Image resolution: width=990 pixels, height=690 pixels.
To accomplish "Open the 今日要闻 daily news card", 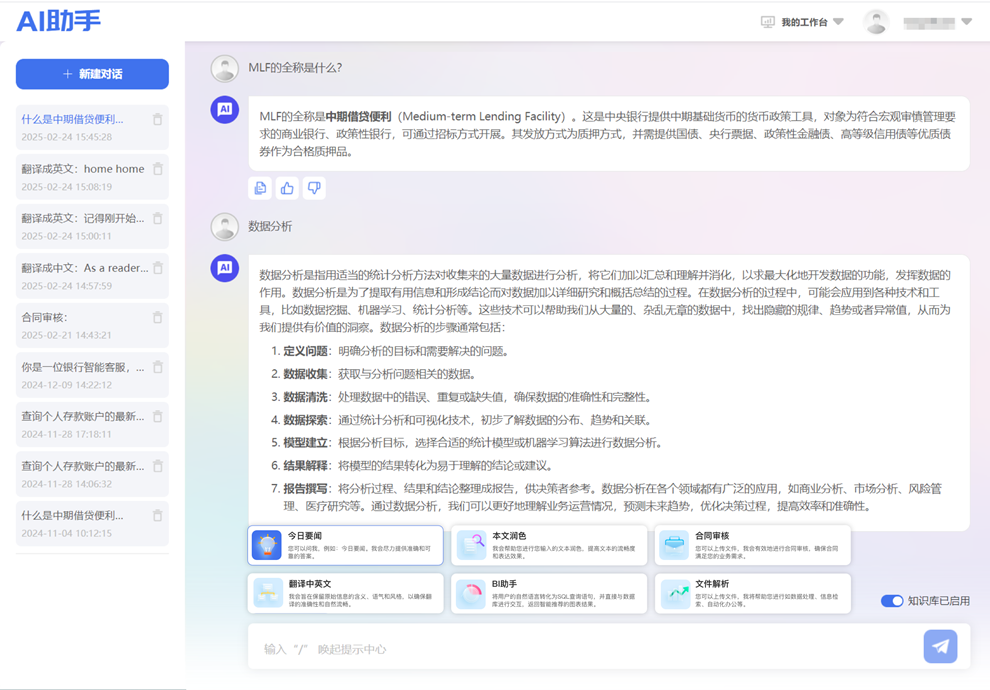I will (344, 545).
